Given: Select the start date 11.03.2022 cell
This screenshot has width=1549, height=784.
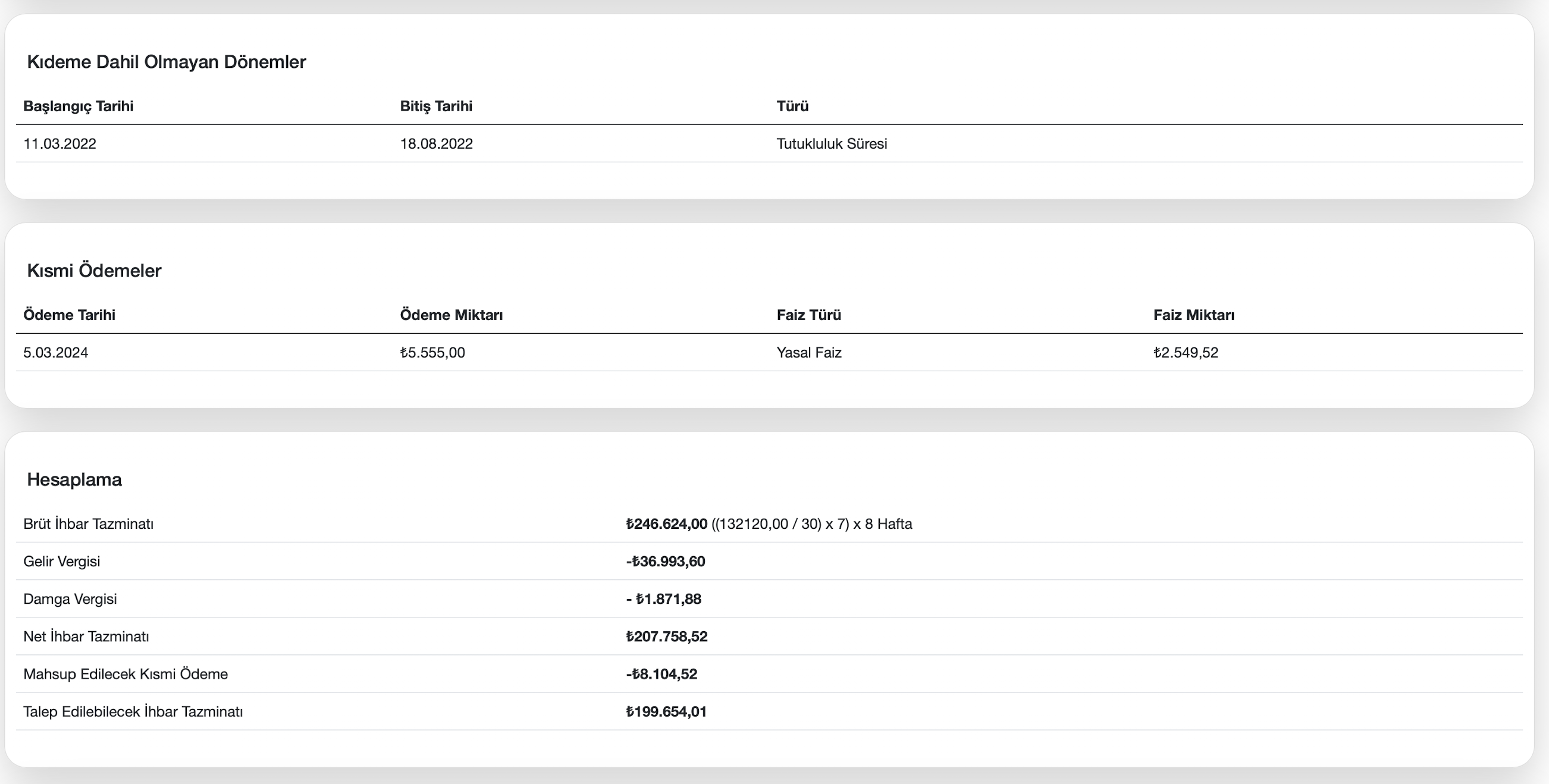Looking at the screenshot, I should click(59, 144).
